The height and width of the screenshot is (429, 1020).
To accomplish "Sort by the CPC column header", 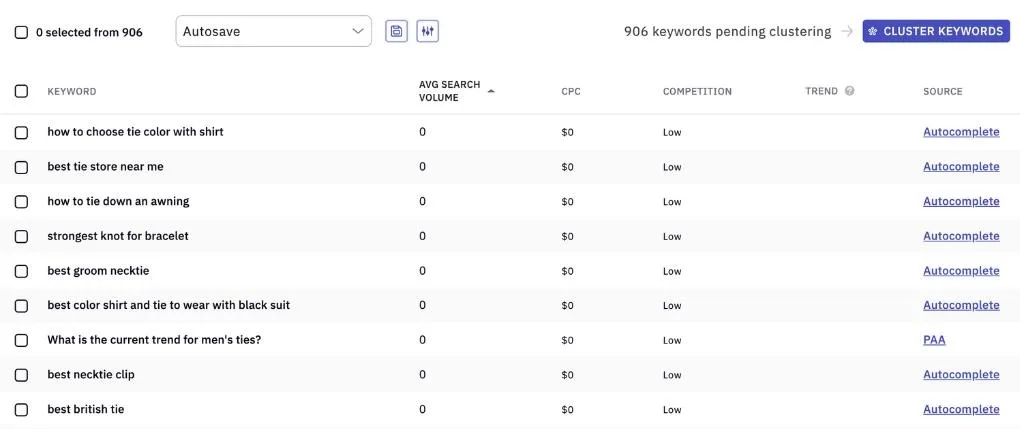I will (570, 92).
